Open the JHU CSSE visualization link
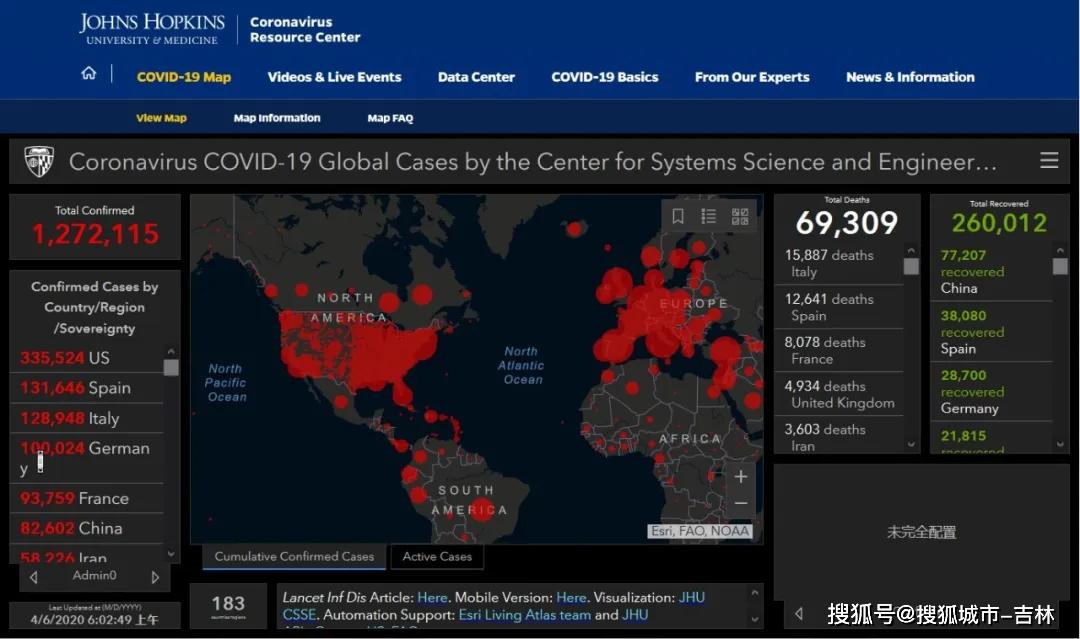This screenshot has width=1080, height=639. pos(692,598)
